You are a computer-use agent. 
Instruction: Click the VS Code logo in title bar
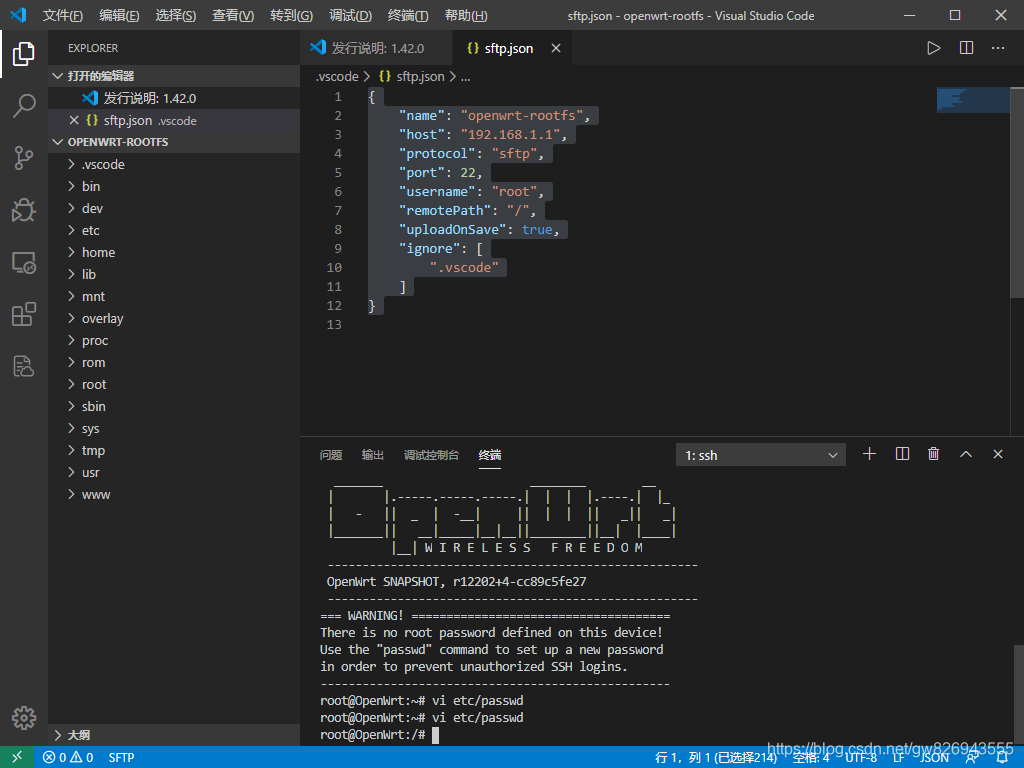[18, 15]
